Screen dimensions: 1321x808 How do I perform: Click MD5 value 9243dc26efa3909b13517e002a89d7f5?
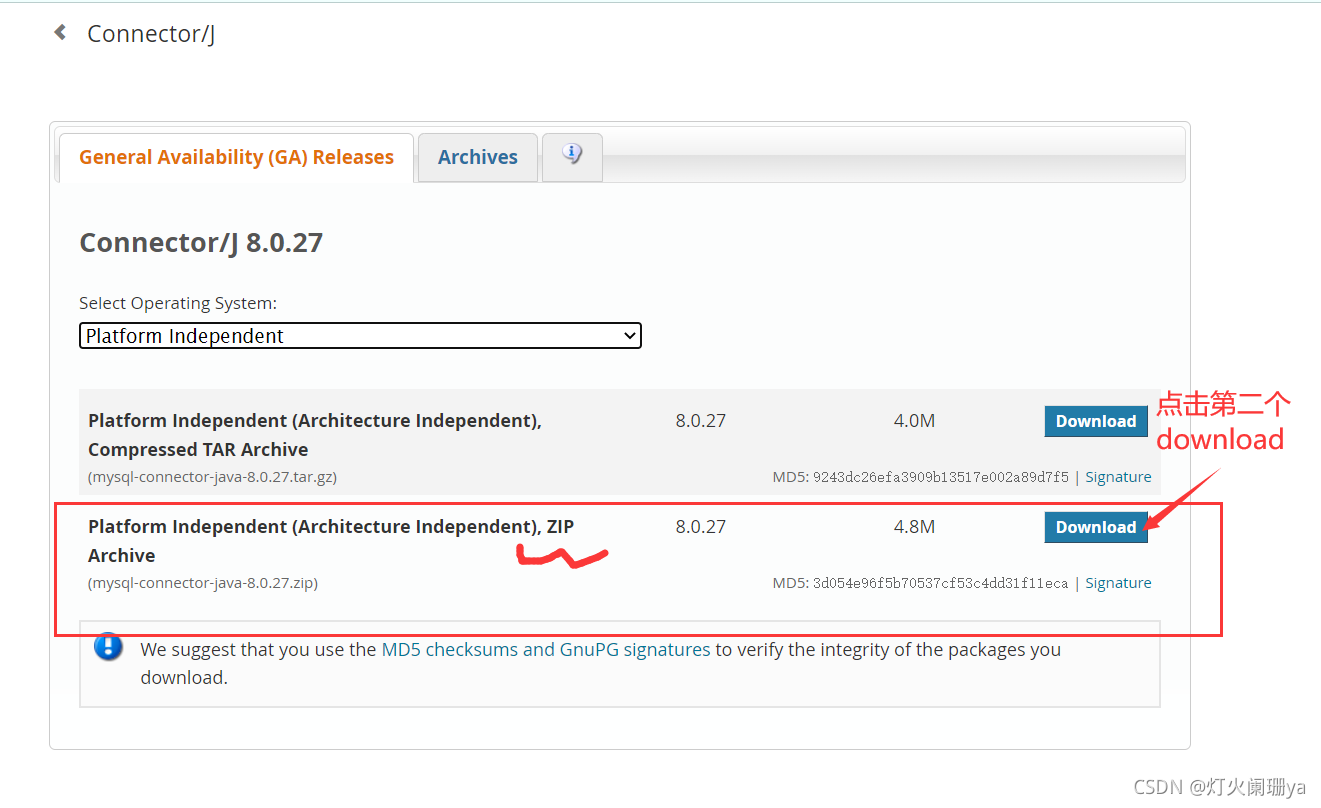point(940,477)
